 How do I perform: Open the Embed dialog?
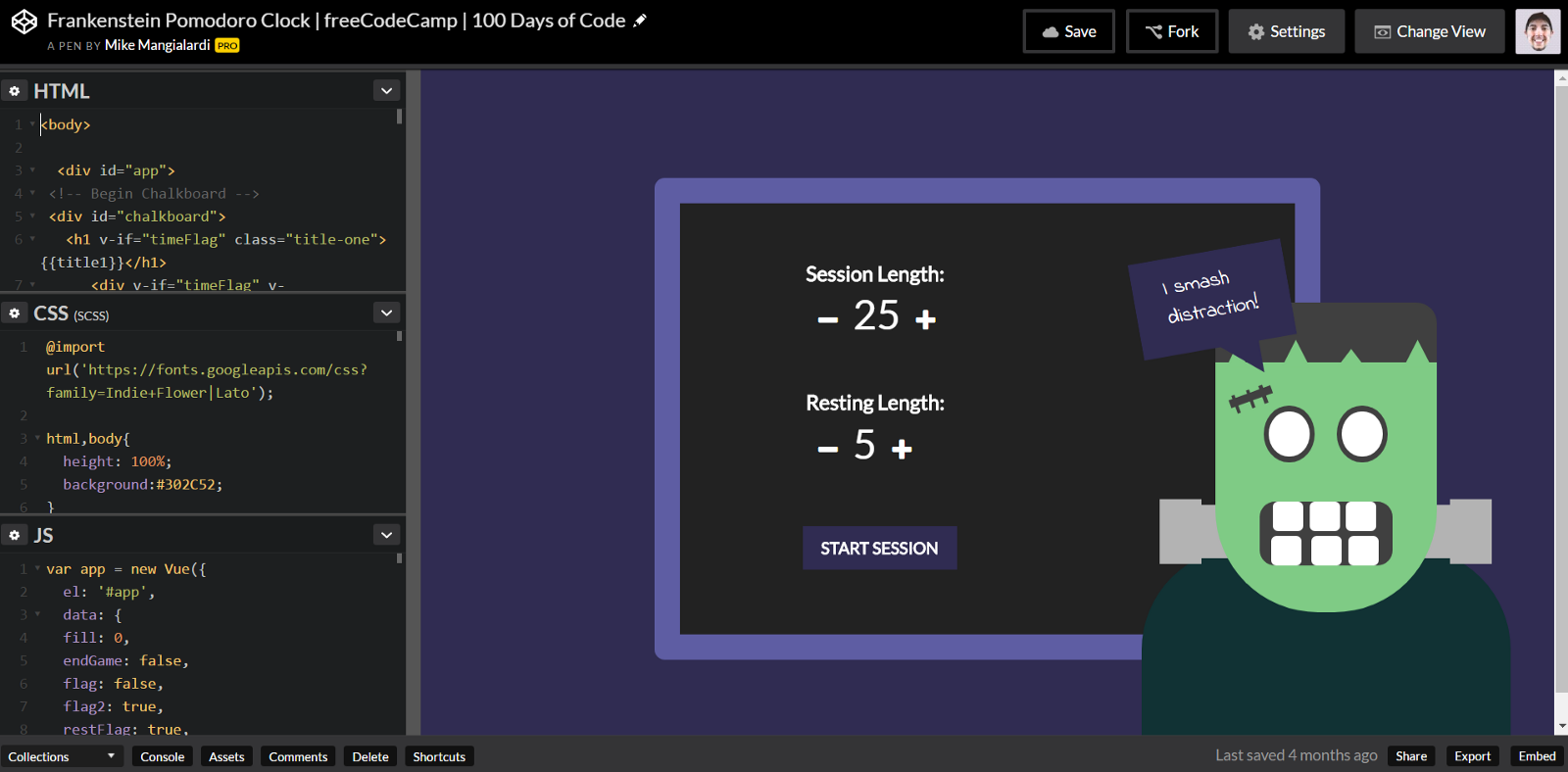(1538, 755)
